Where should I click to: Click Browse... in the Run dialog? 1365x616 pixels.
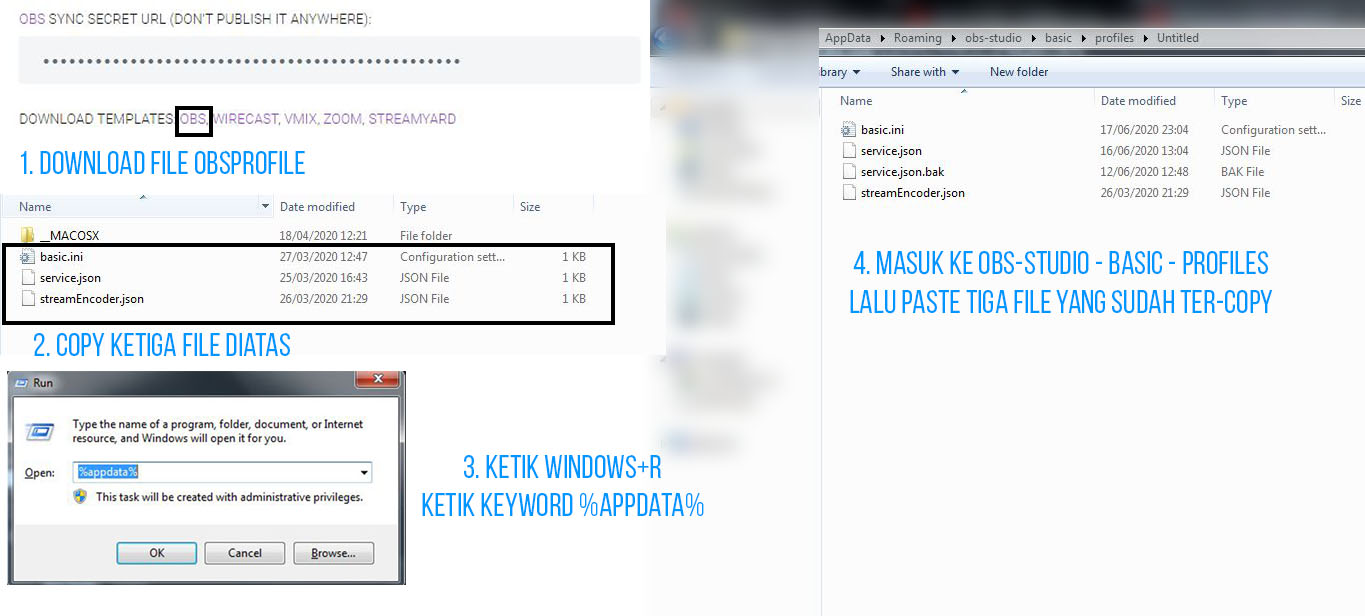click(x=333, y=553)
